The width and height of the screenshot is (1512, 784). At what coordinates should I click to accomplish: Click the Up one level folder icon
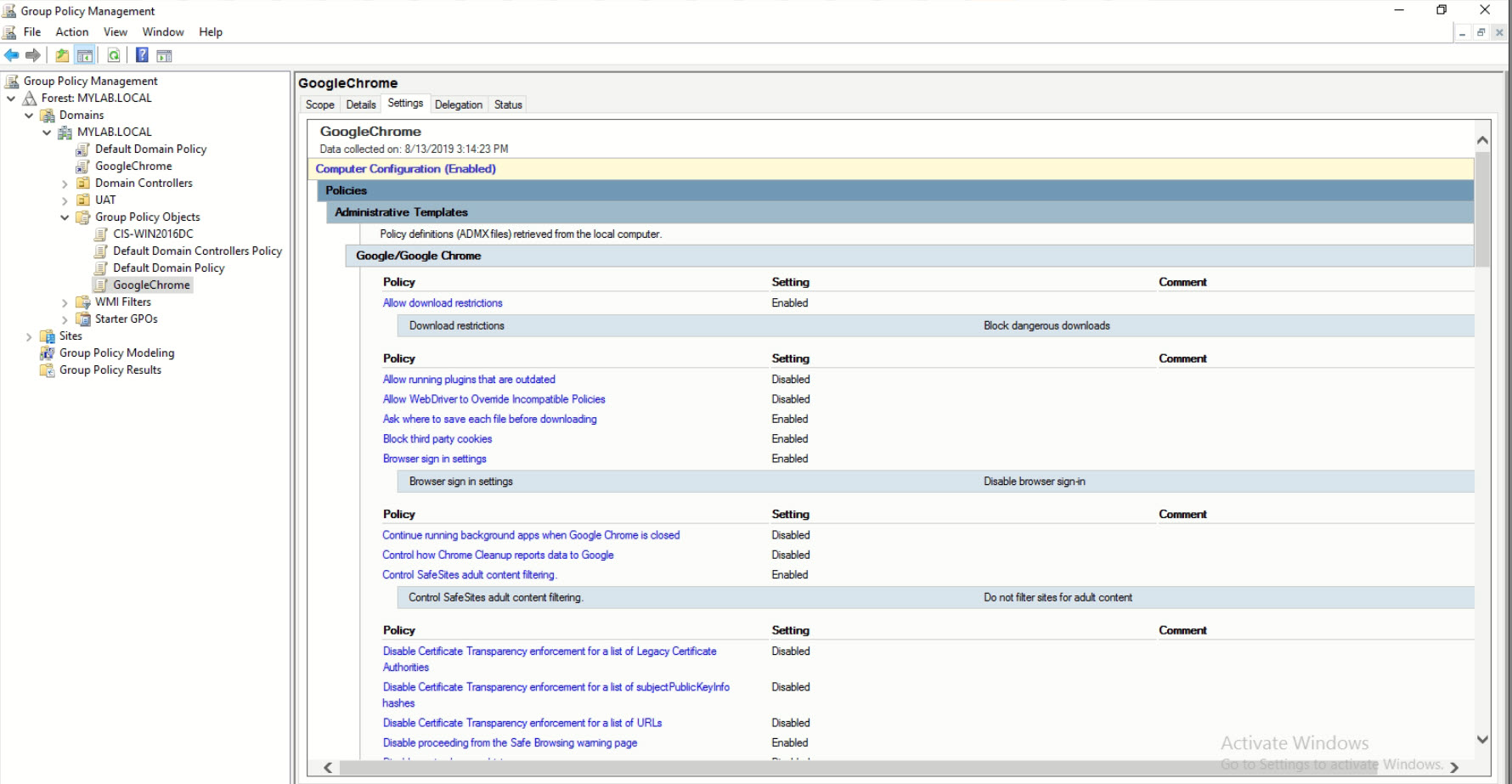point(62,55)
